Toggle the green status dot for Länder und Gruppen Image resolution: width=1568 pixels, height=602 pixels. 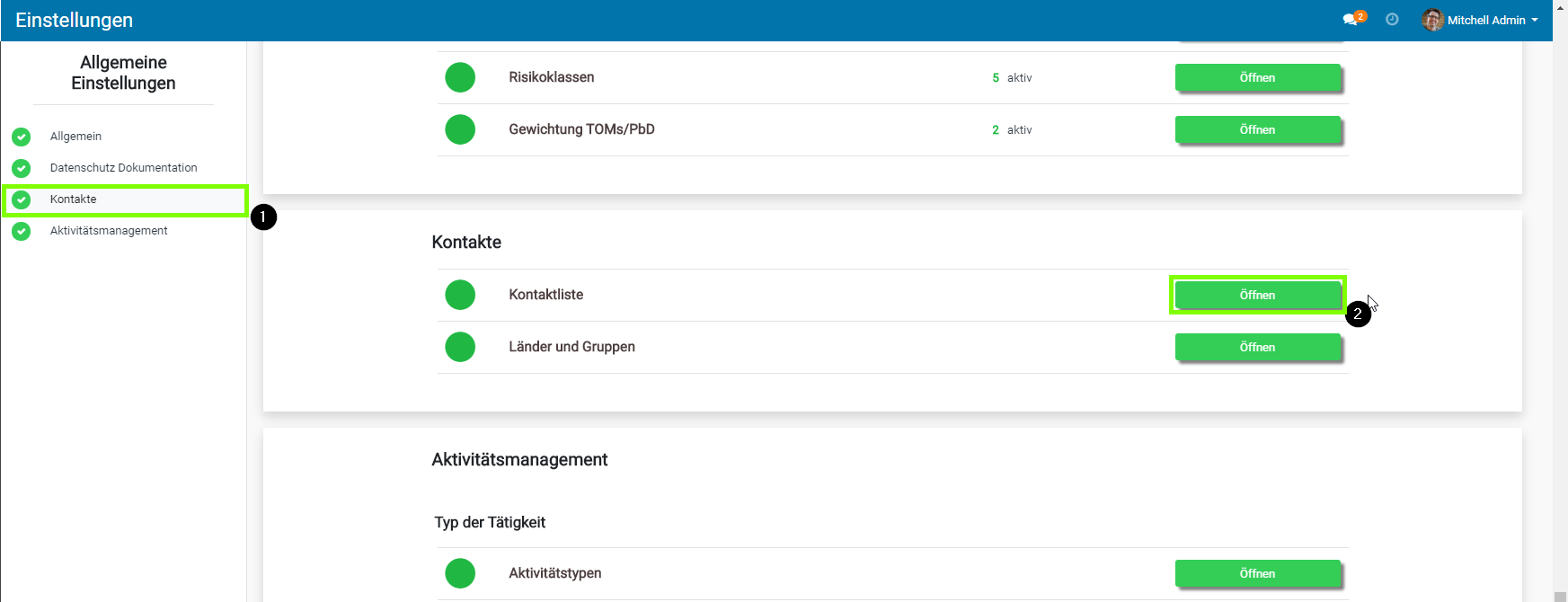pos(460,347)
